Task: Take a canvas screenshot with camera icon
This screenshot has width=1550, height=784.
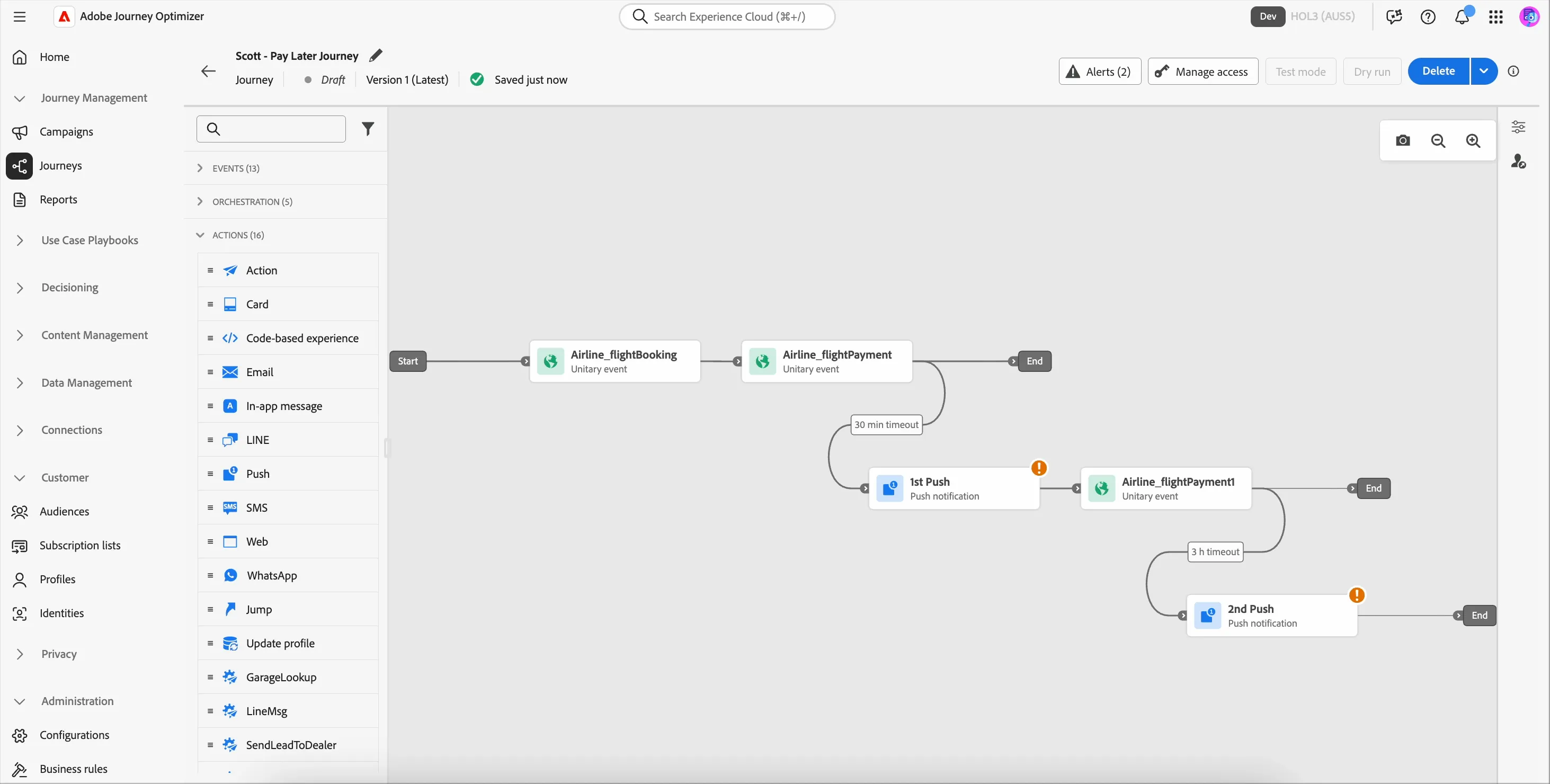Action: [x=1403, y=141]
